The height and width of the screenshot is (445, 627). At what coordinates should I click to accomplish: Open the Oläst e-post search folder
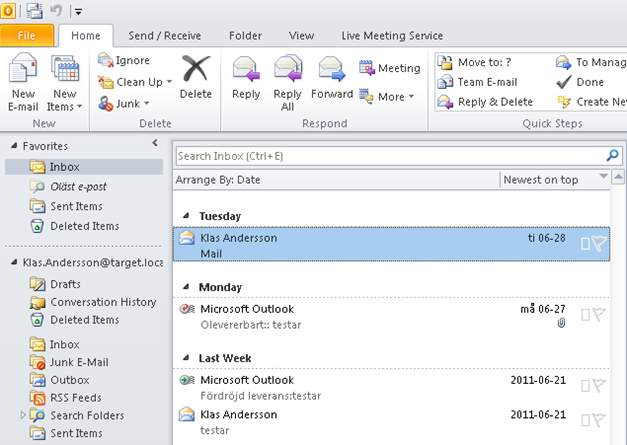tap(68, 186)
